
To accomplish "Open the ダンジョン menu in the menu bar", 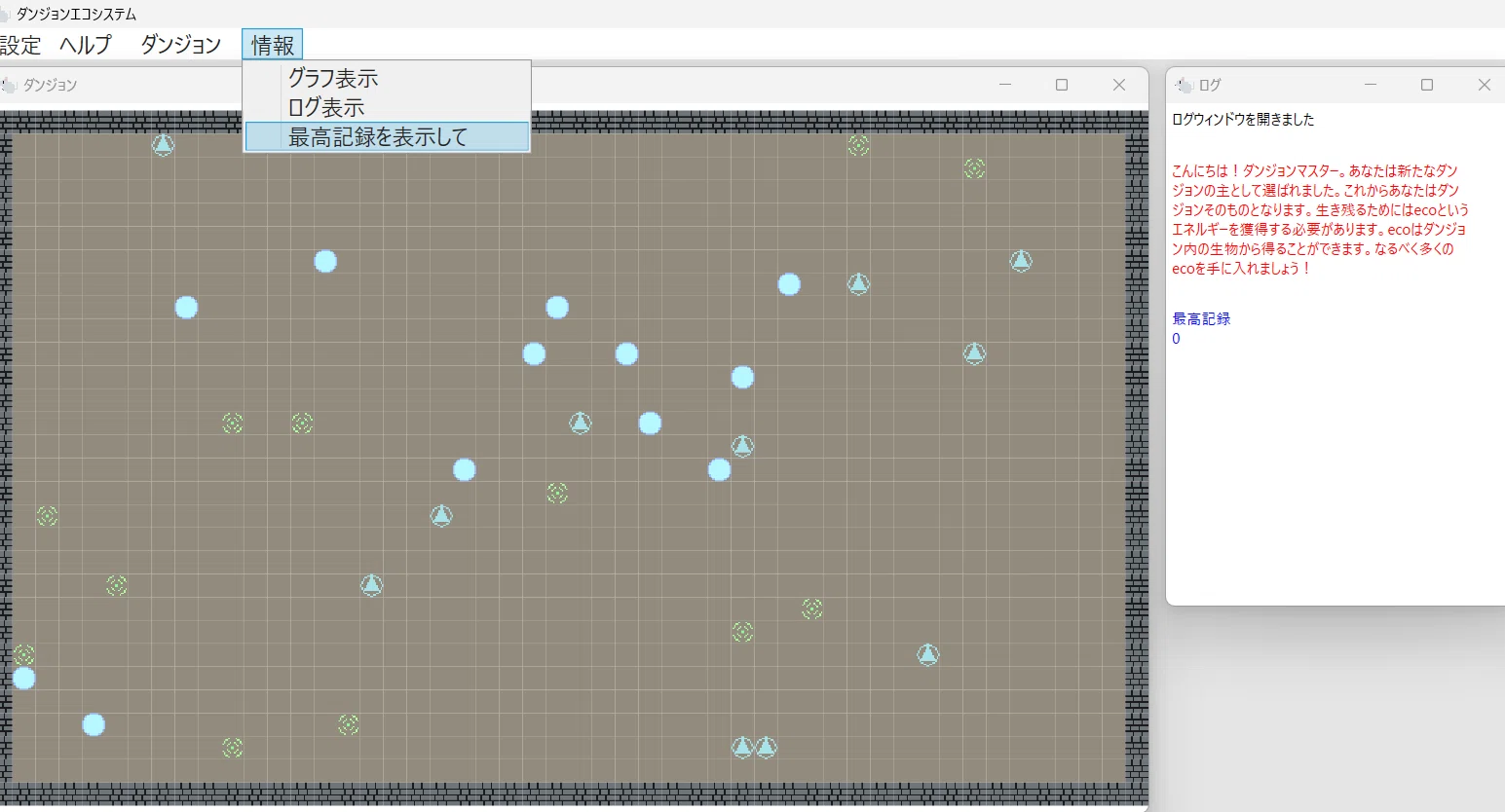I will [x=181, y=45].
